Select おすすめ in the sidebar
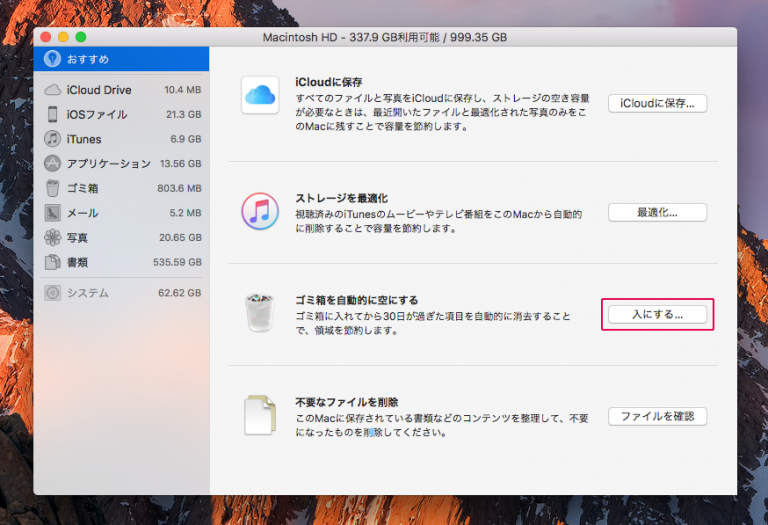Image resolution: width=768 pixels, height=525 pixels. (x=120, y=60)
